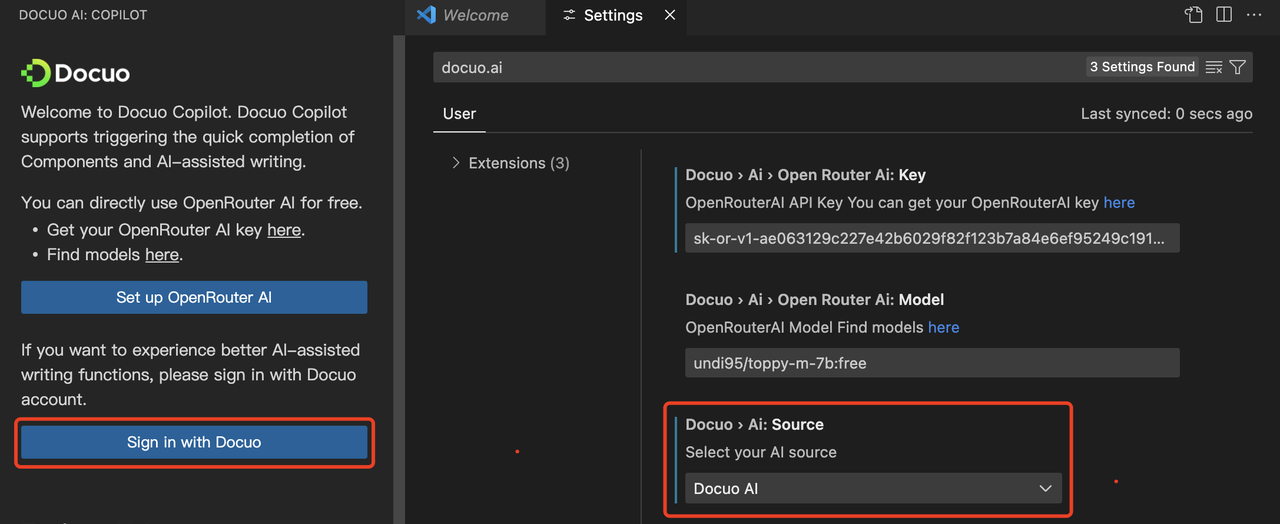Split the editor to the right

tap(1224, 15)
